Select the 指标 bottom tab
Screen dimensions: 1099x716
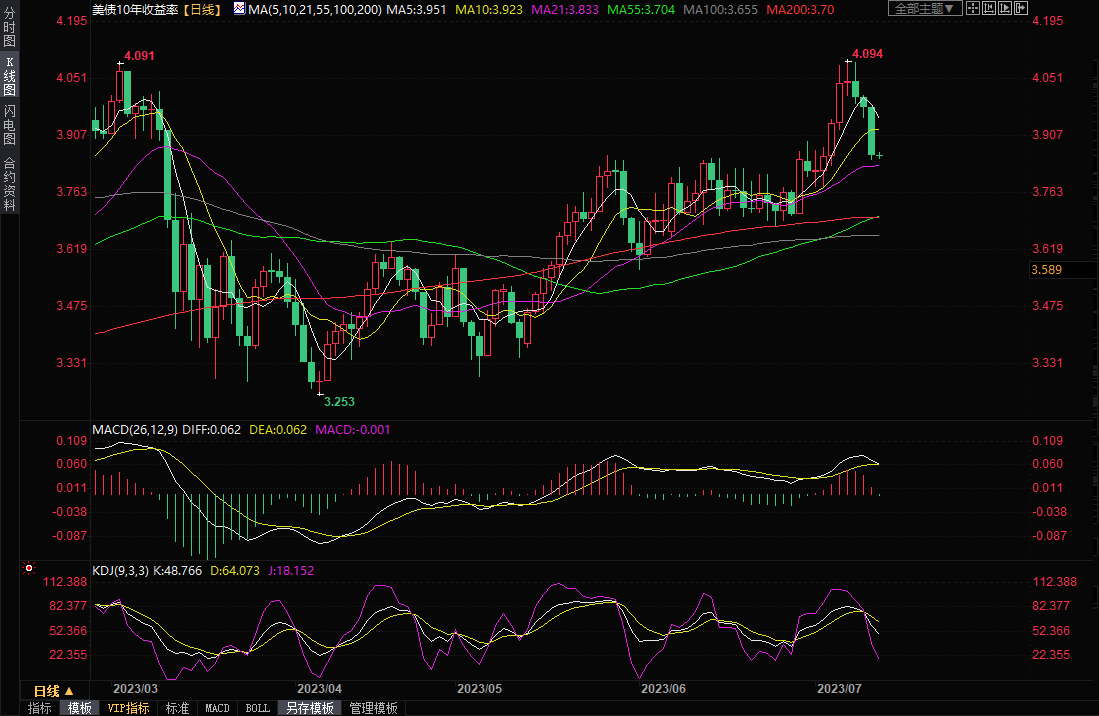tap(40, 708)
